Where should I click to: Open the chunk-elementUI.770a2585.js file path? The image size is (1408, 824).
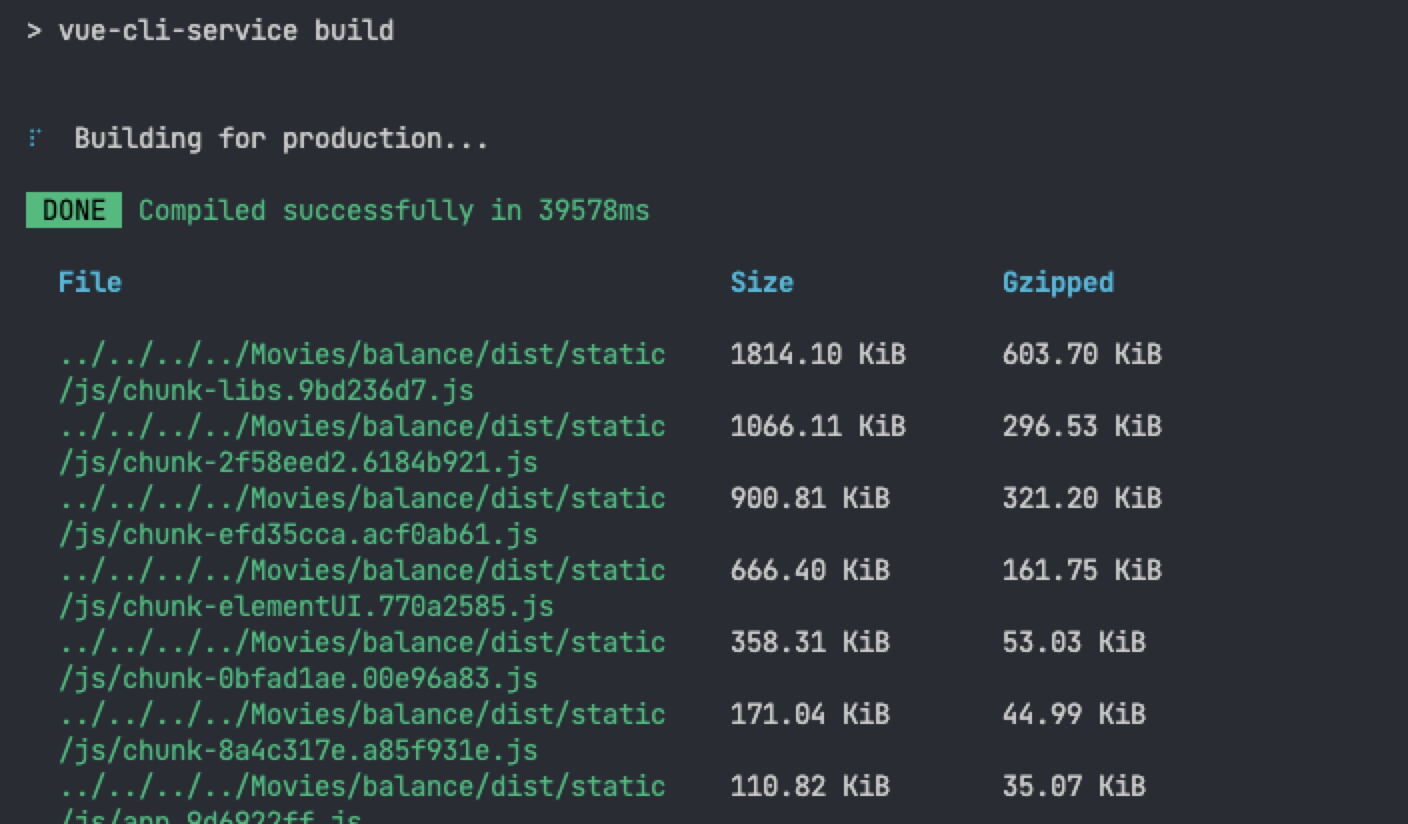305,606
